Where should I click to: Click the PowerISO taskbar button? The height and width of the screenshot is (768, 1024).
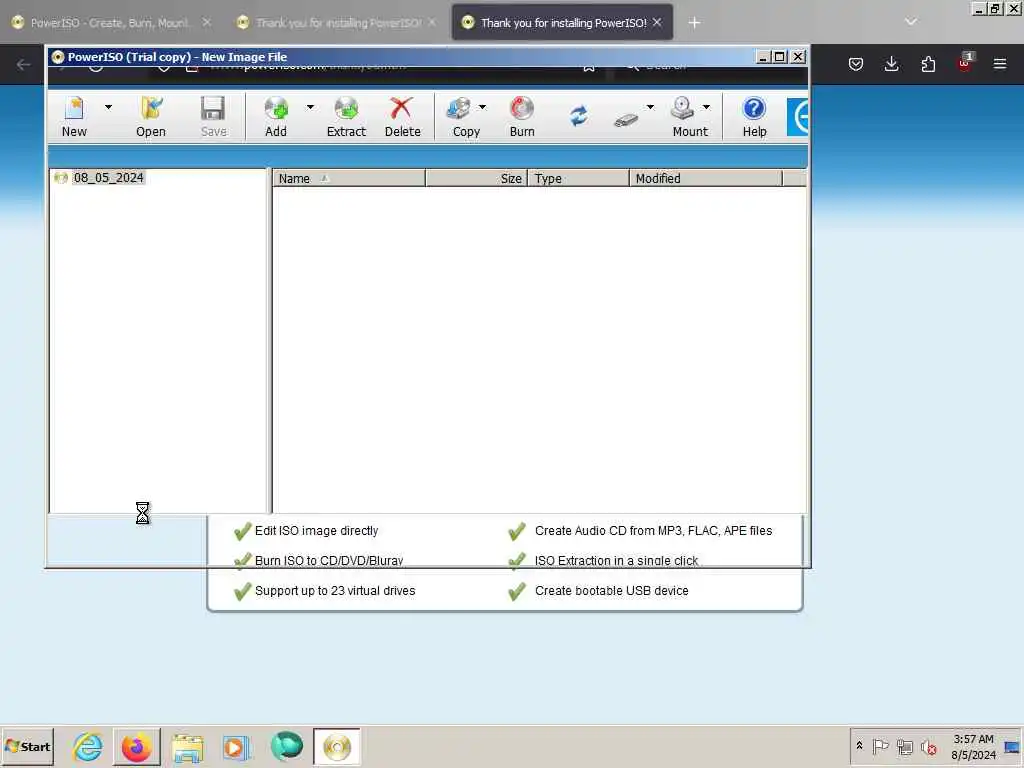pos(337,746)
